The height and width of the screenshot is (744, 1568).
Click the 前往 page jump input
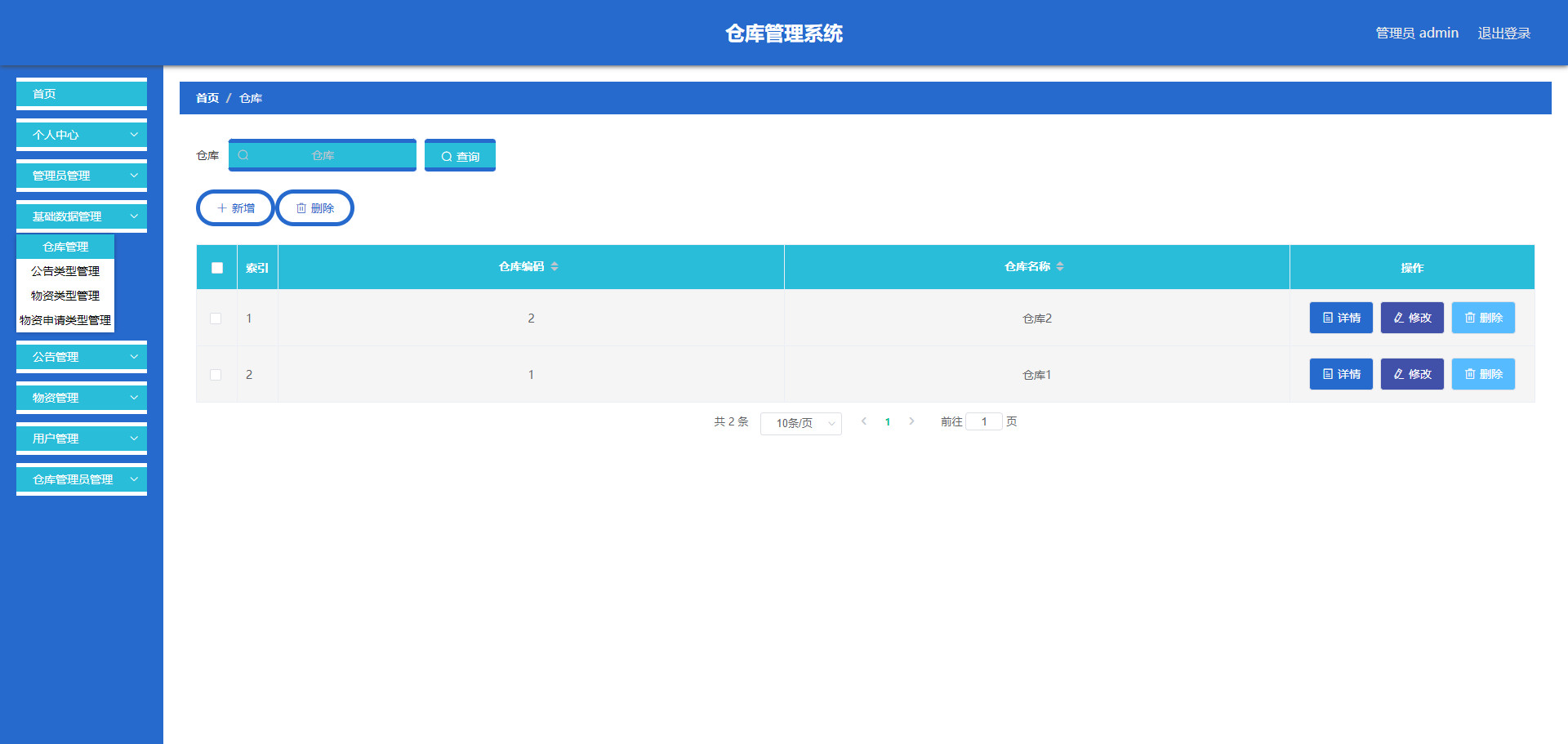(x=984, y=421)
